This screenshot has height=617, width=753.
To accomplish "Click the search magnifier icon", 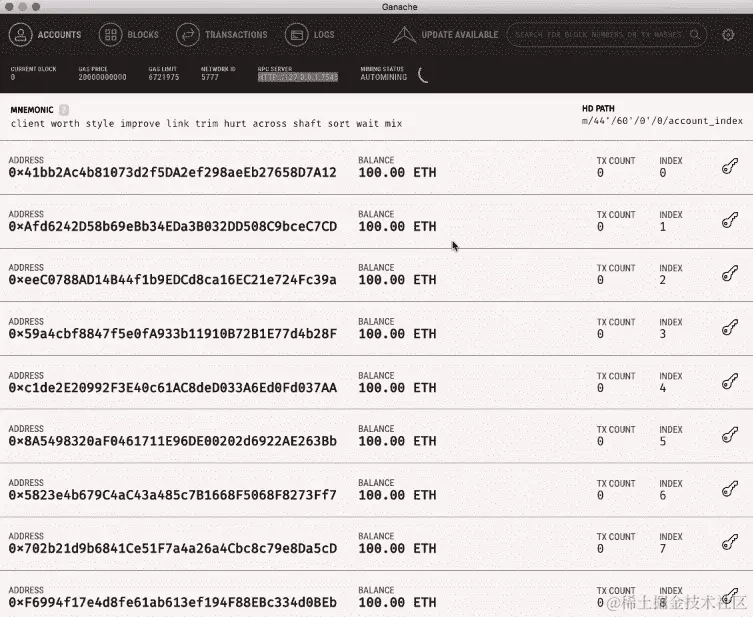I will coord(694,35).
